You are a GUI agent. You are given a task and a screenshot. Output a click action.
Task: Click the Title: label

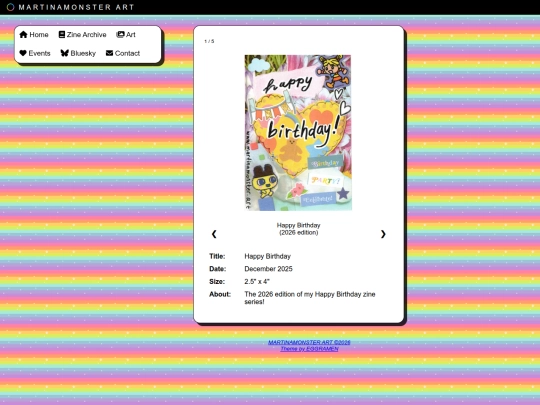point(217,256)
